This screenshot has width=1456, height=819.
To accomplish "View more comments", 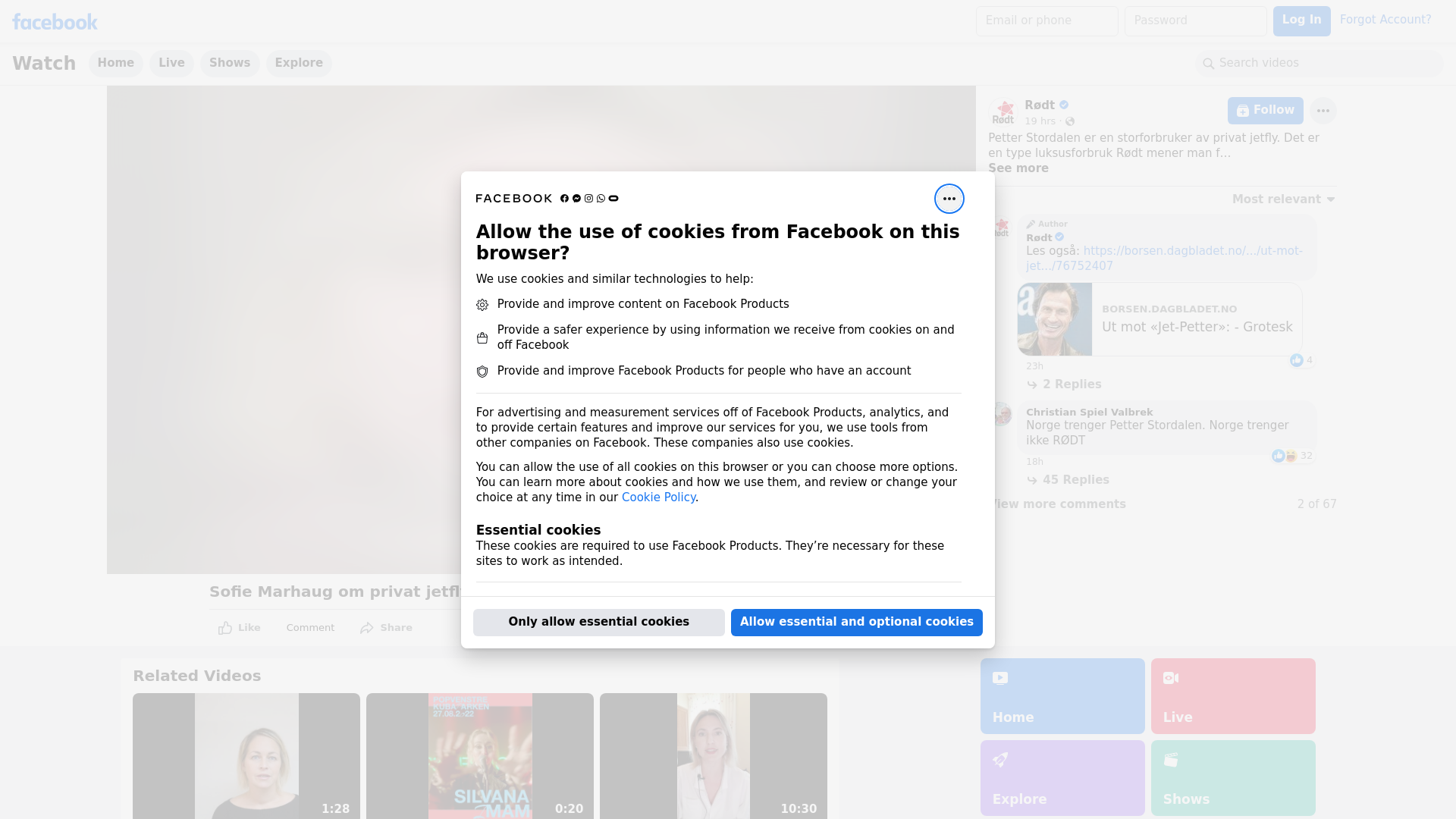I will point(1057,504).
